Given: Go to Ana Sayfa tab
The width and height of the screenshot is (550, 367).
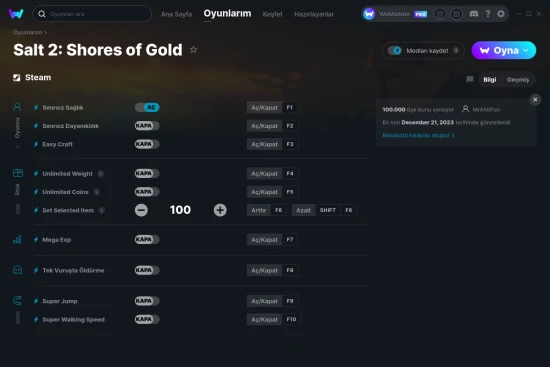Looking at the screenshot, I should point(176,14).
